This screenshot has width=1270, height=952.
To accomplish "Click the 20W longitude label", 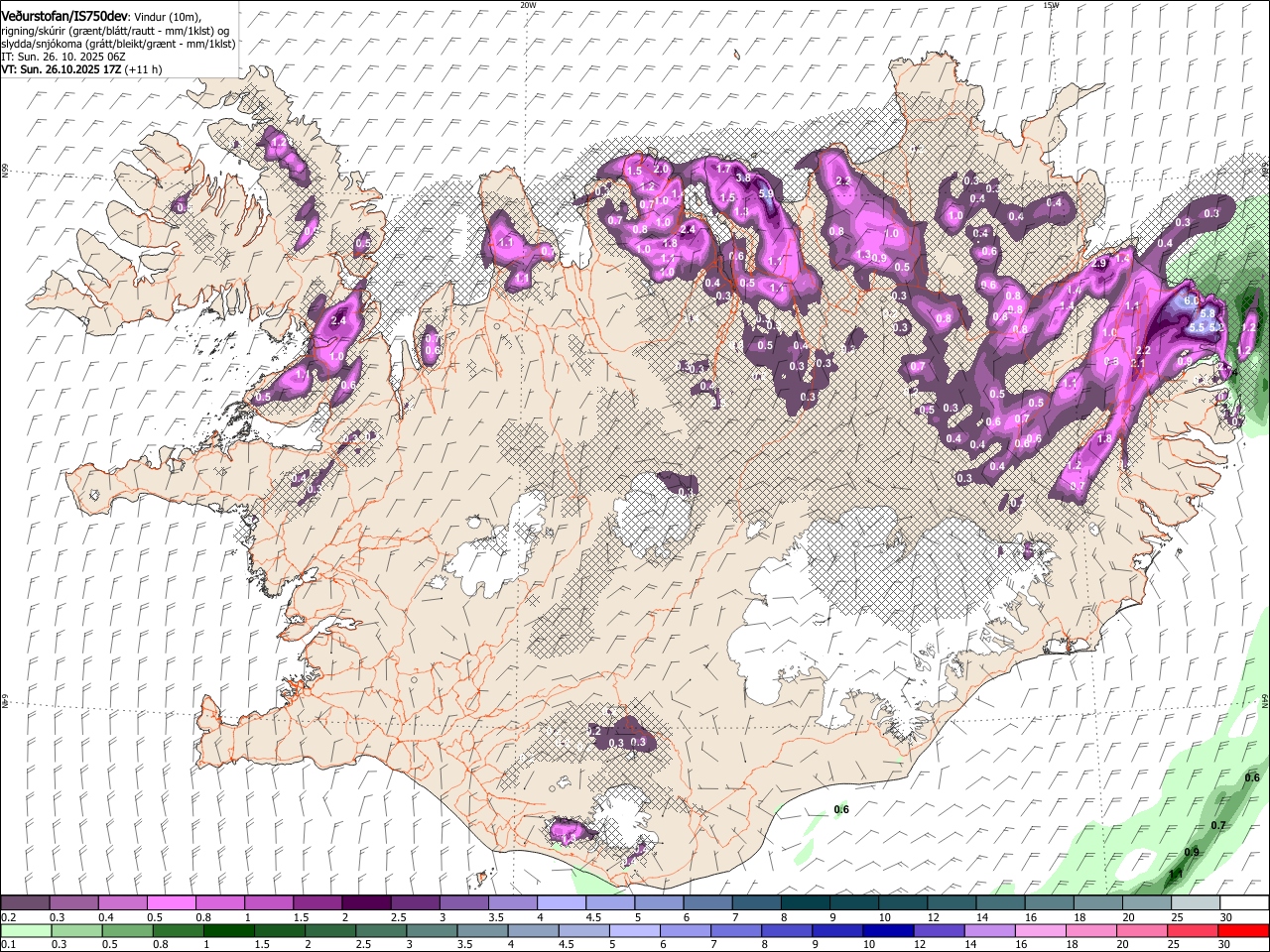I will pyautogui.click(x=528, y=5).
